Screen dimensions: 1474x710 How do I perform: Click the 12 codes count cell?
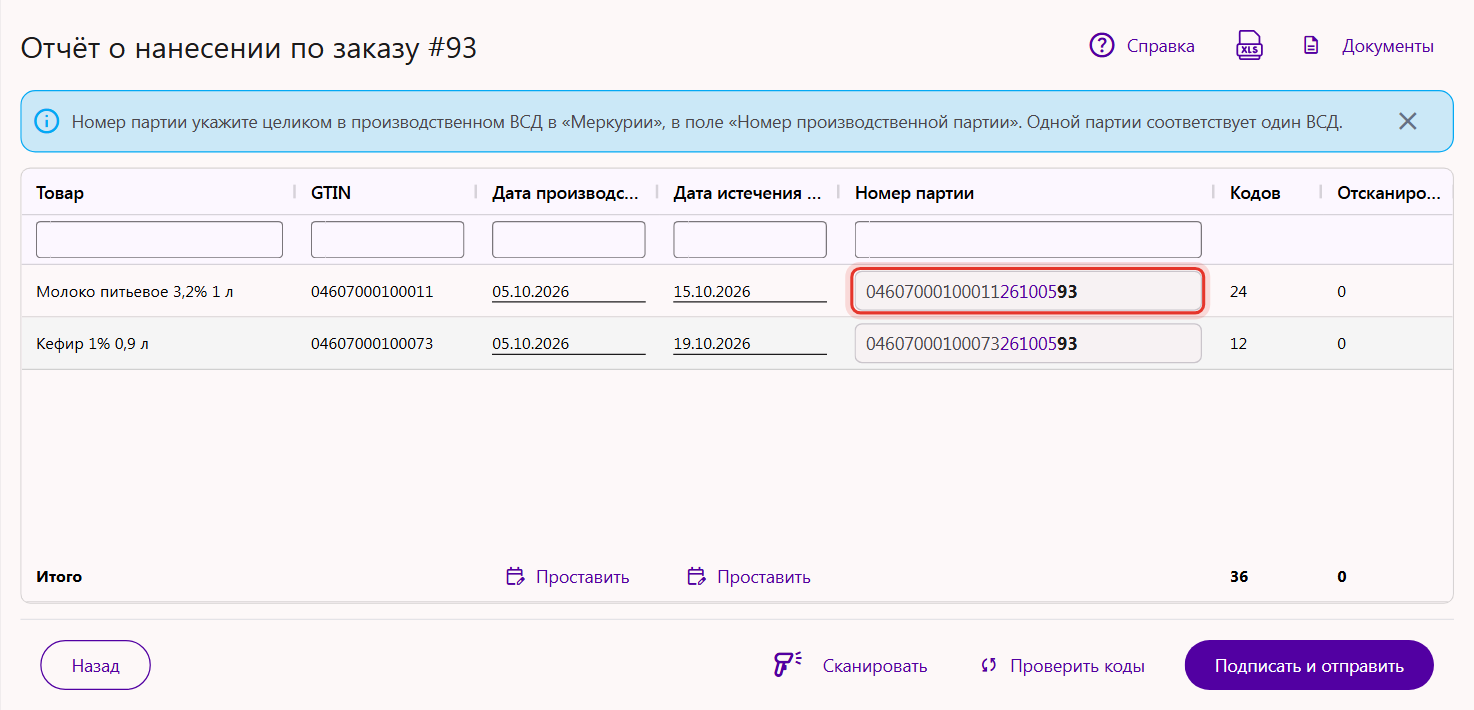click(x=1239, y=344)
